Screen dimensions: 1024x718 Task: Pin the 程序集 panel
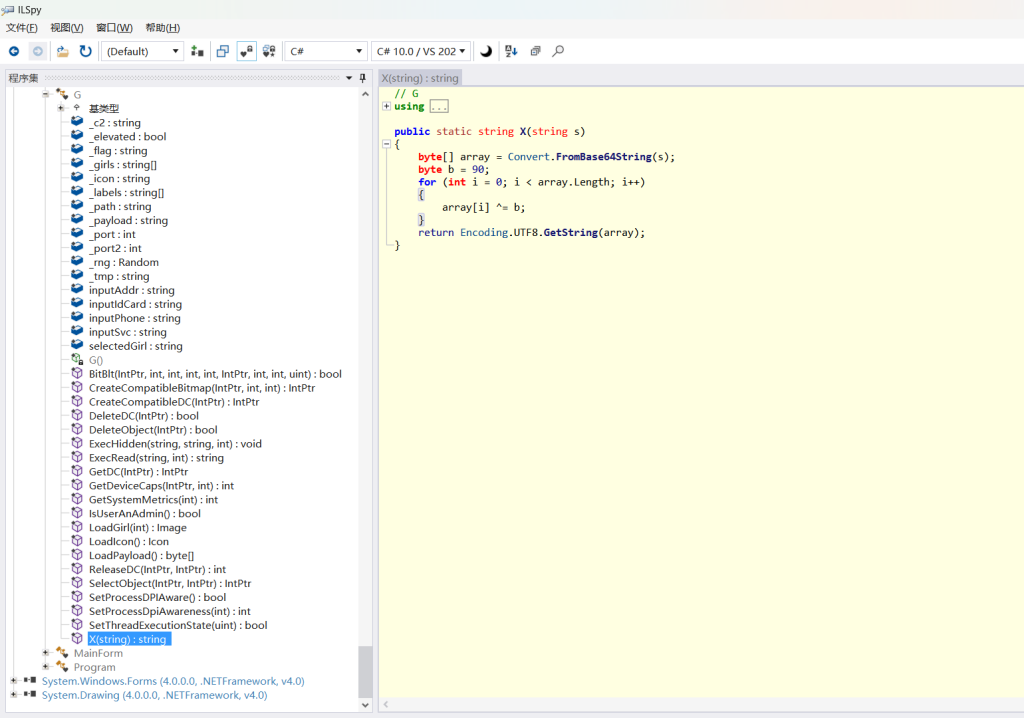363,78
